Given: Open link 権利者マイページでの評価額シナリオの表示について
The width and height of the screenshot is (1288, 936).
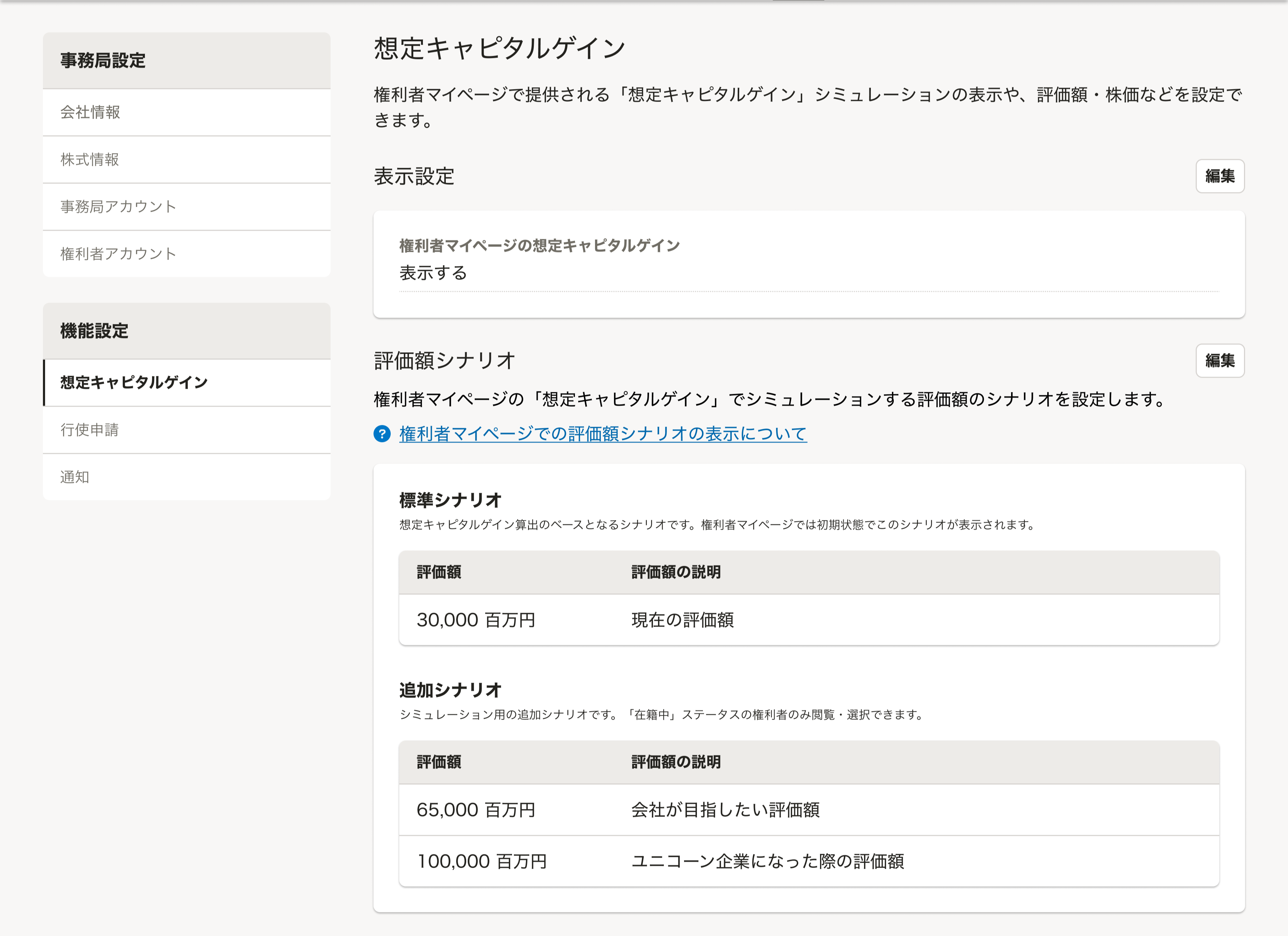Looking at the screenshot, I should (603, 433).
